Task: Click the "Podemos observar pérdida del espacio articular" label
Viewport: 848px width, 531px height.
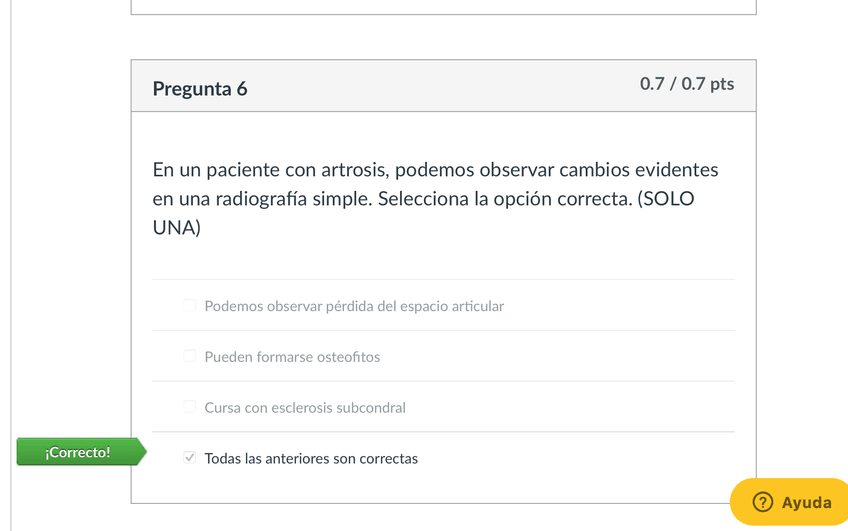Action: coord(354,306)
